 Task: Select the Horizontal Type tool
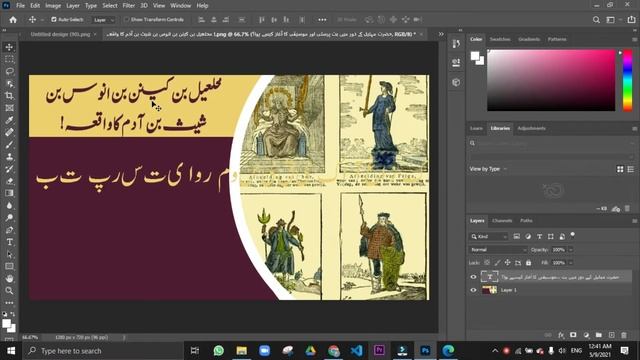point(9,242)
